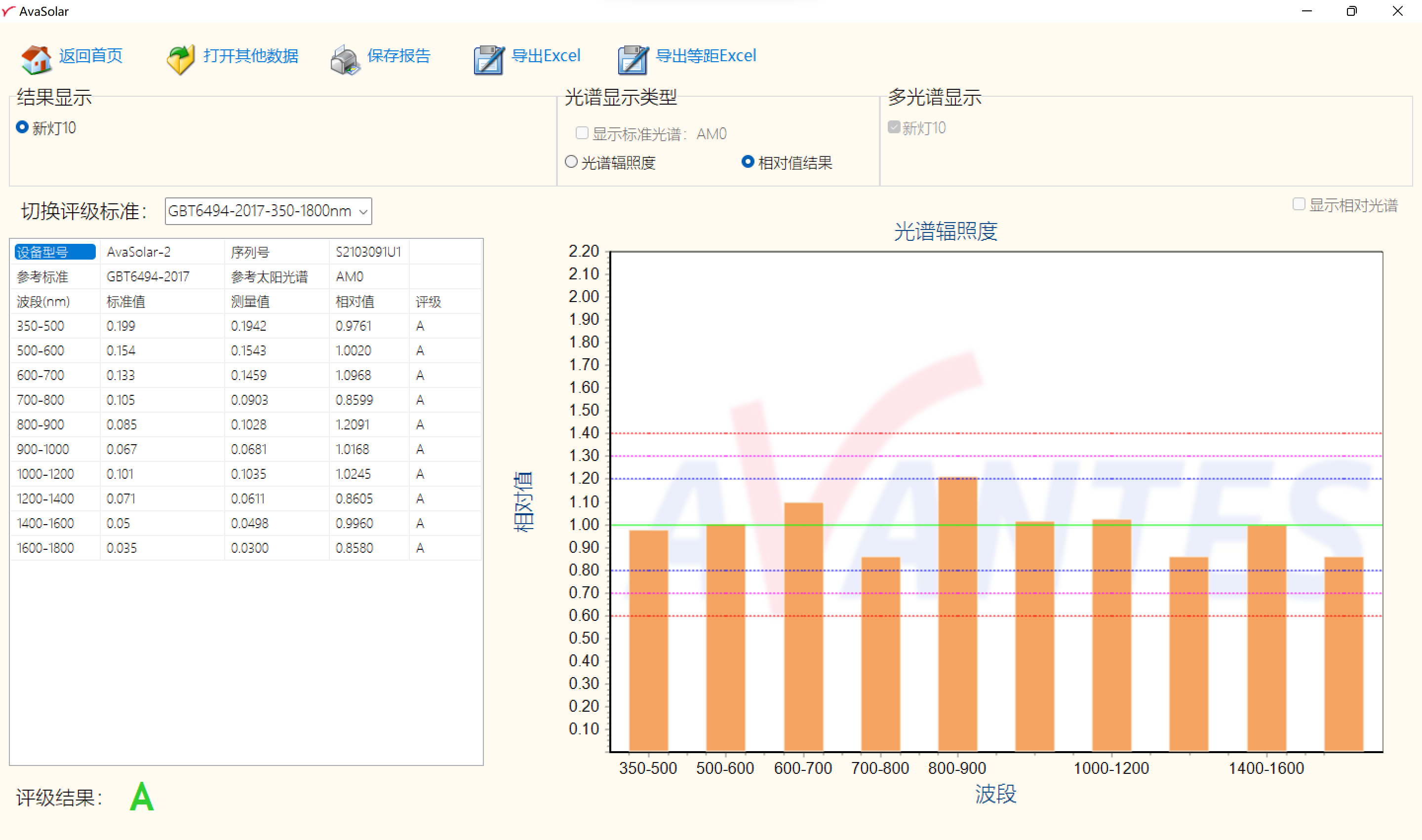Click the tallest chart bar at 800-900
Image resolution: width=1422 pixels, height=840 pixels.
click(x=957, y=614)
